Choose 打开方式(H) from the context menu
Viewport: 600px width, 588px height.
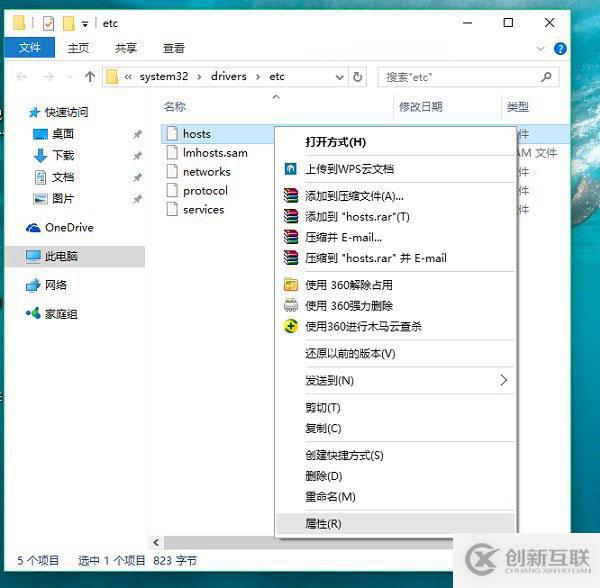point(396,142)
